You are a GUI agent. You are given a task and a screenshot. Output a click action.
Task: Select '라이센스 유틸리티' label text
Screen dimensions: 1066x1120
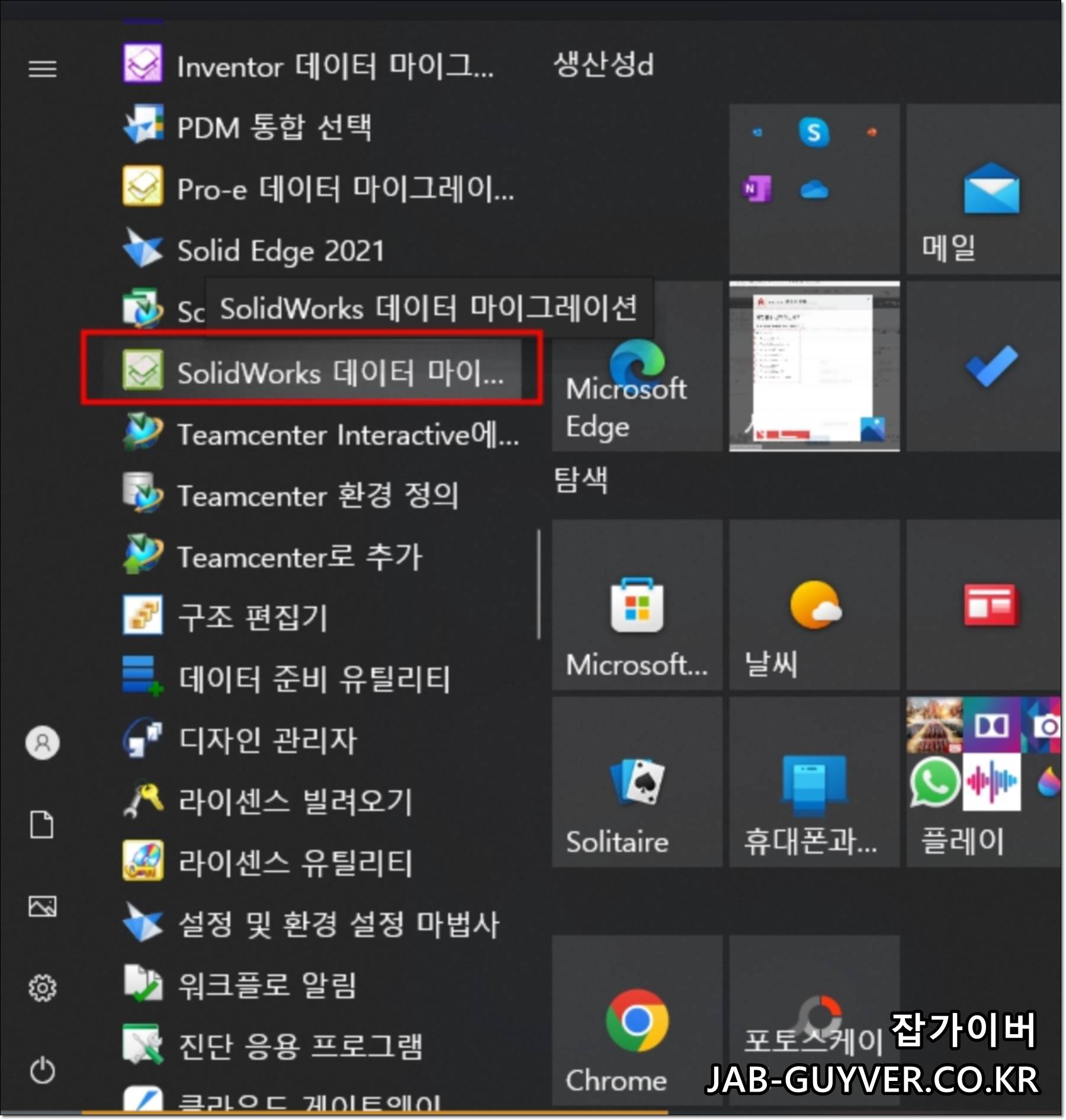(295, 863)
